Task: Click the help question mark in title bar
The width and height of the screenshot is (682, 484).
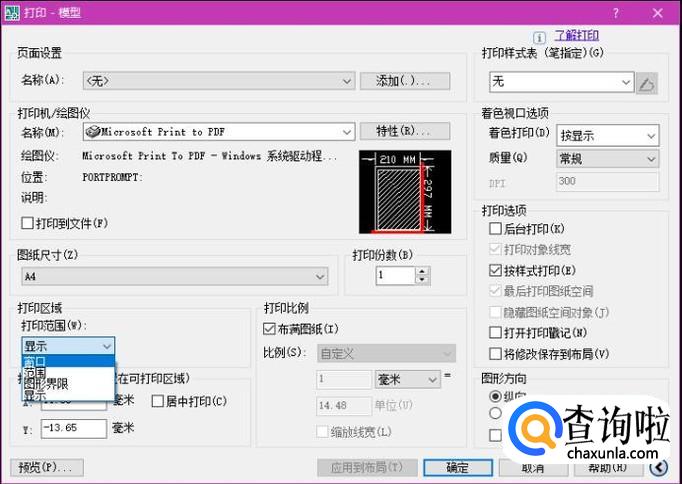Action: pos(615,13)
